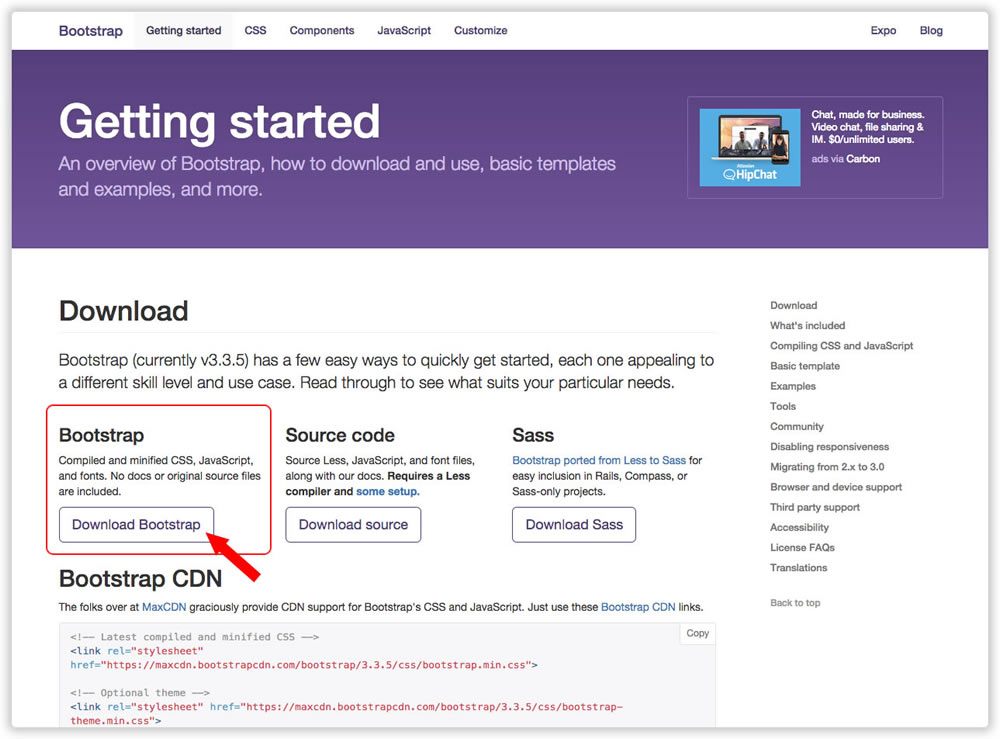
Task: Open Migrating from 2.x to 3.0
Action: pos(828,466)
